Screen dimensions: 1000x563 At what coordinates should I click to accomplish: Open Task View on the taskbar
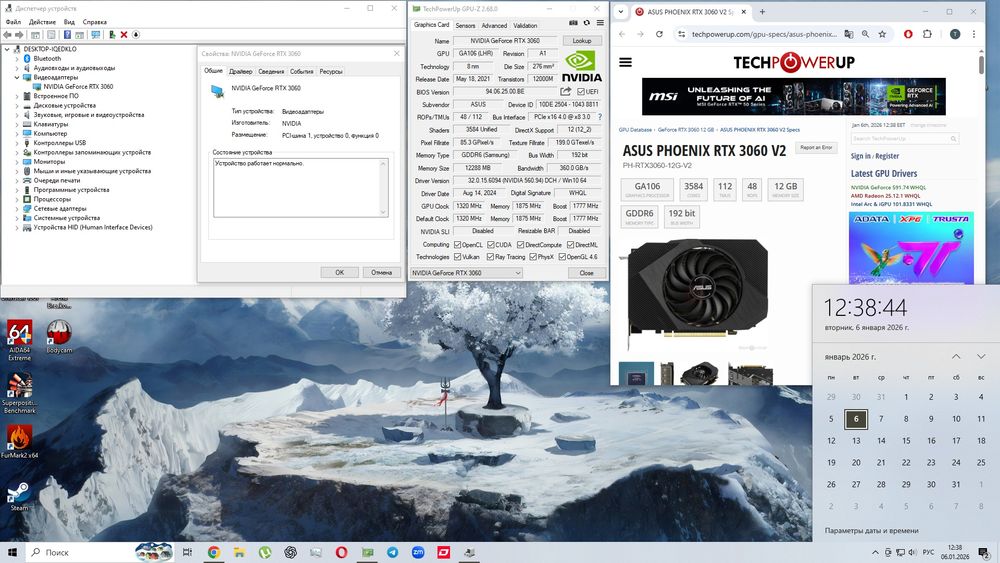tap(188, 552)
